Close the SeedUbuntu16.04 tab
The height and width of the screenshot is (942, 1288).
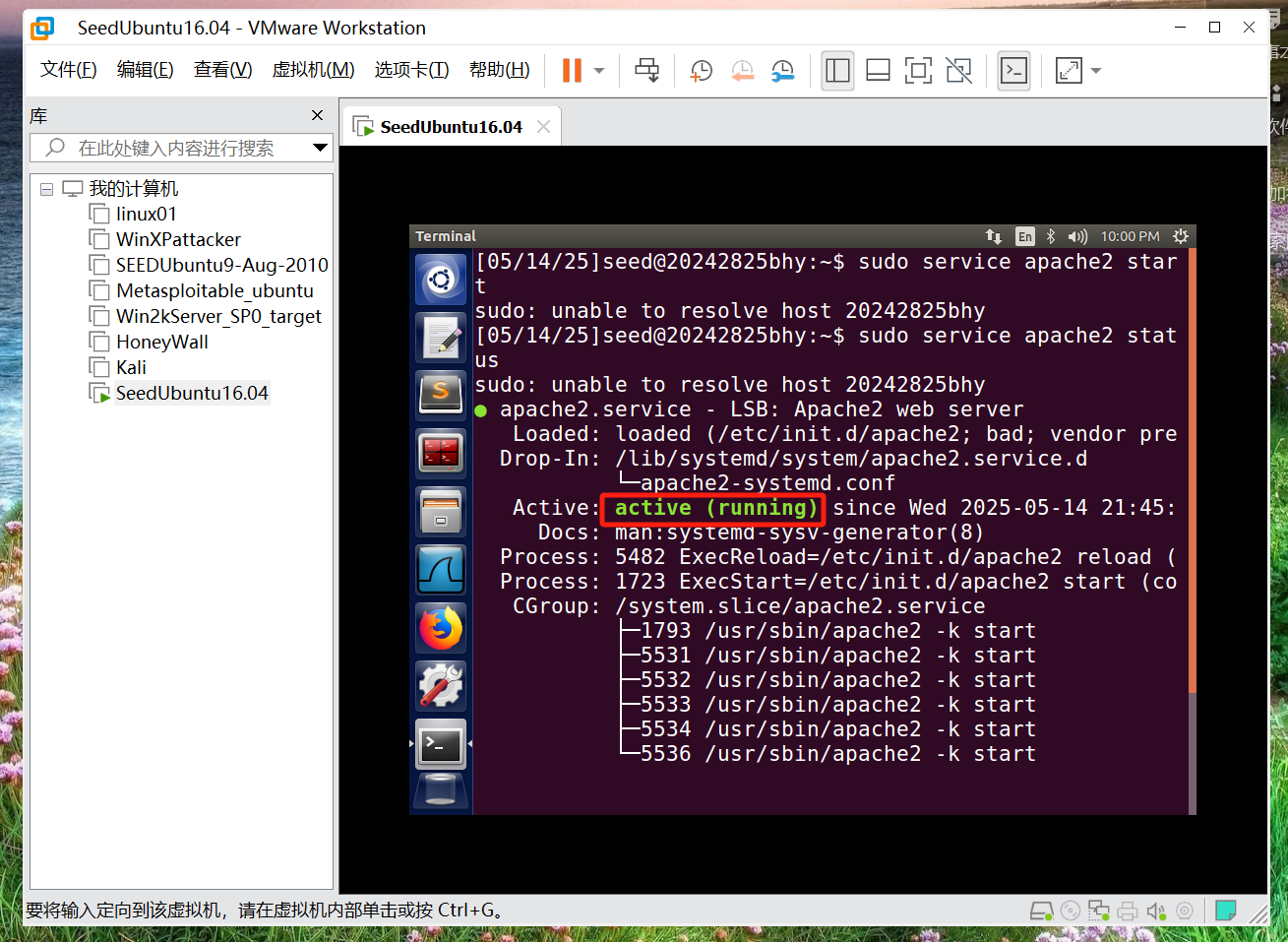coord(543,127)
